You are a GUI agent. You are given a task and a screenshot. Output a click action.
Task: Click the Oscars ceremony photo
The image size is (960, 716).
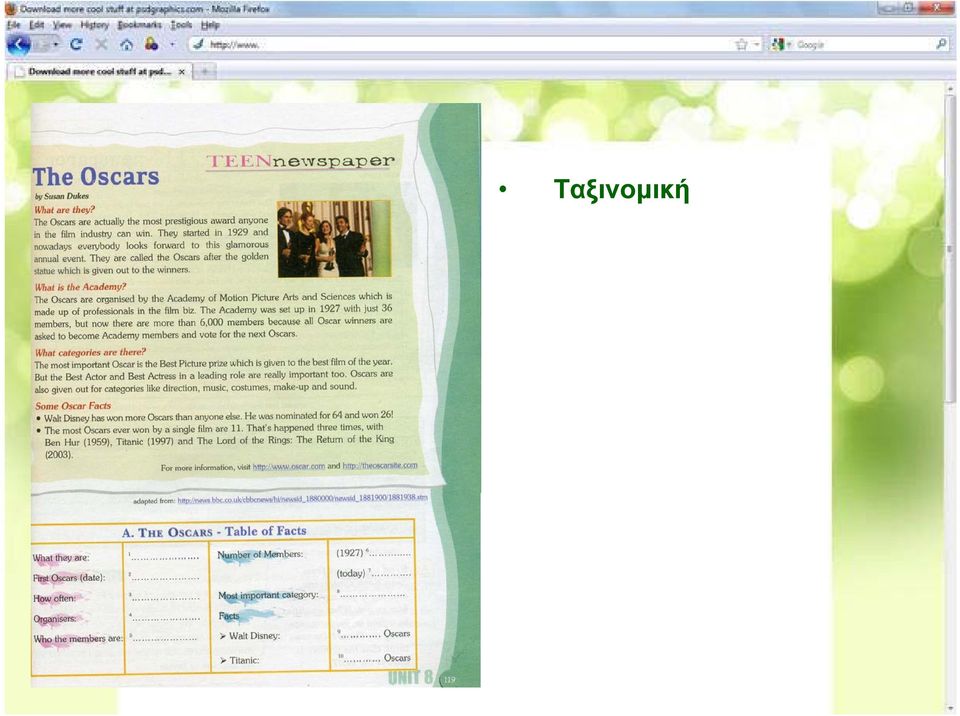click(334, 239)
